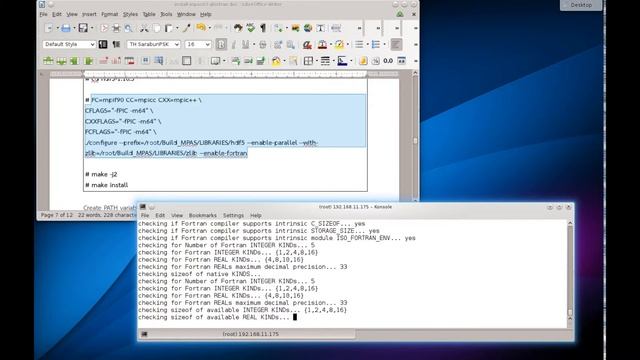Open the Table menu in Writer

click(149, 14)
